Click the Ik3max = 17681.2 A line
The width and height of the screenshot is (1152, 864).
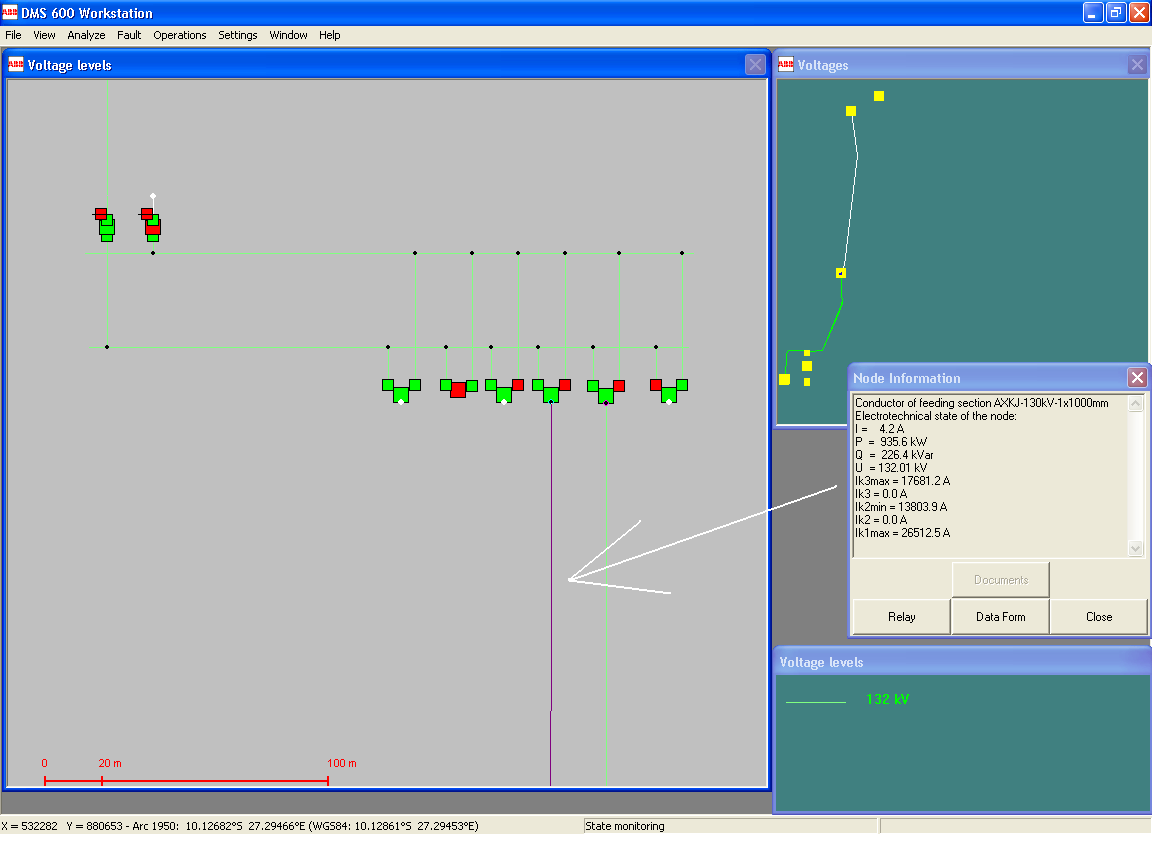[902, 480]
